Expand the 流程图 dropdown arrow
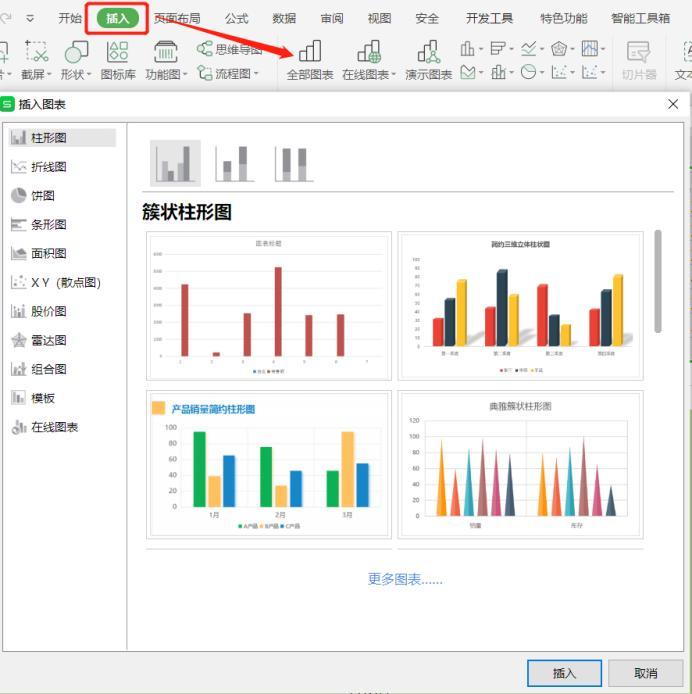This screenshot has height=694, width=692. [256, 73]
